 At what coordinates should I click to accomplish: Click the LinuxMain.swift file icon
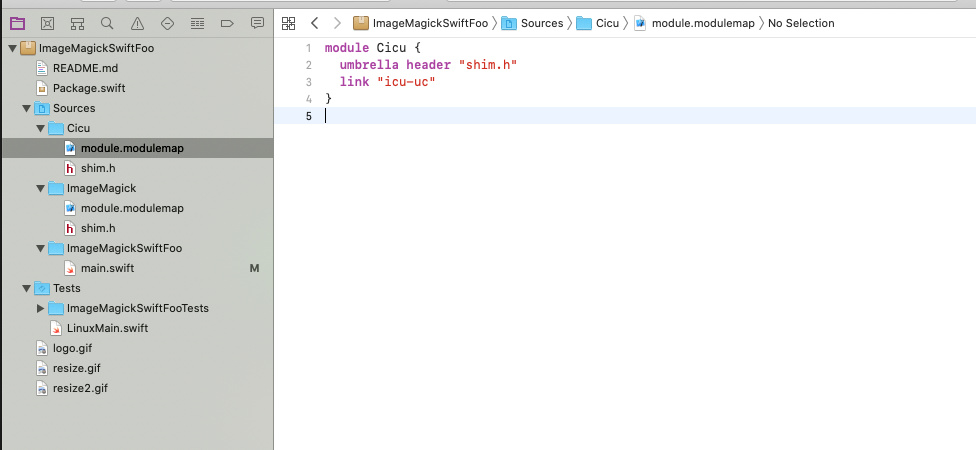coord(56,328)
